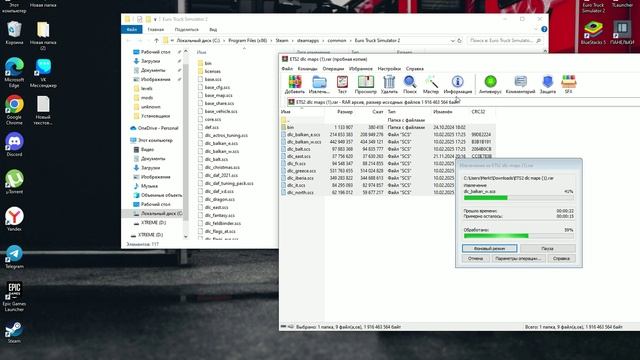The width and height of the screenshot is (640, 360).
Task: Select the Telegram desktop icon
Action: 14,257
